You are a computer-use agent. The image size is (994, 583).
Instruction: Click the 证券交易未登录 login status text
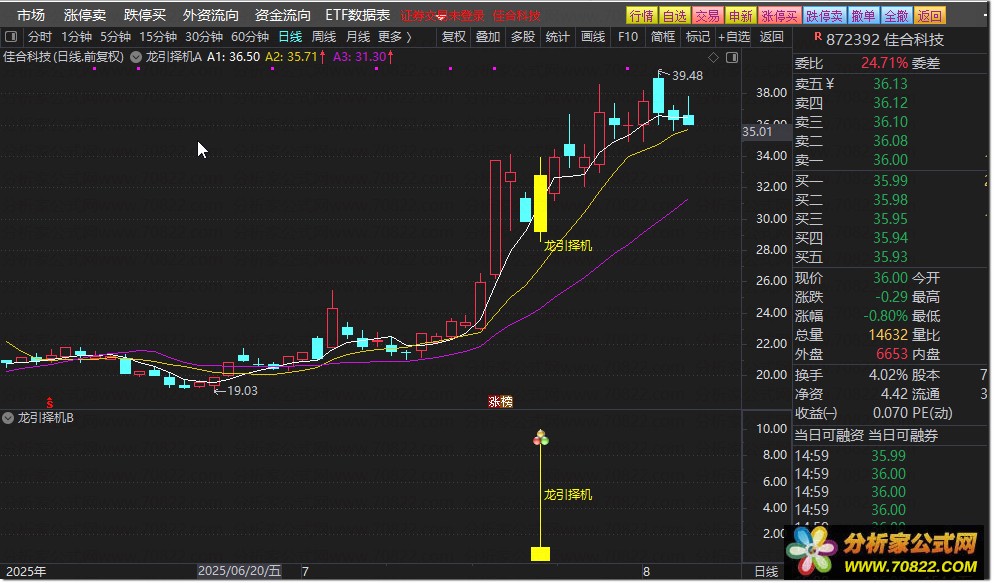coord(442,16)
